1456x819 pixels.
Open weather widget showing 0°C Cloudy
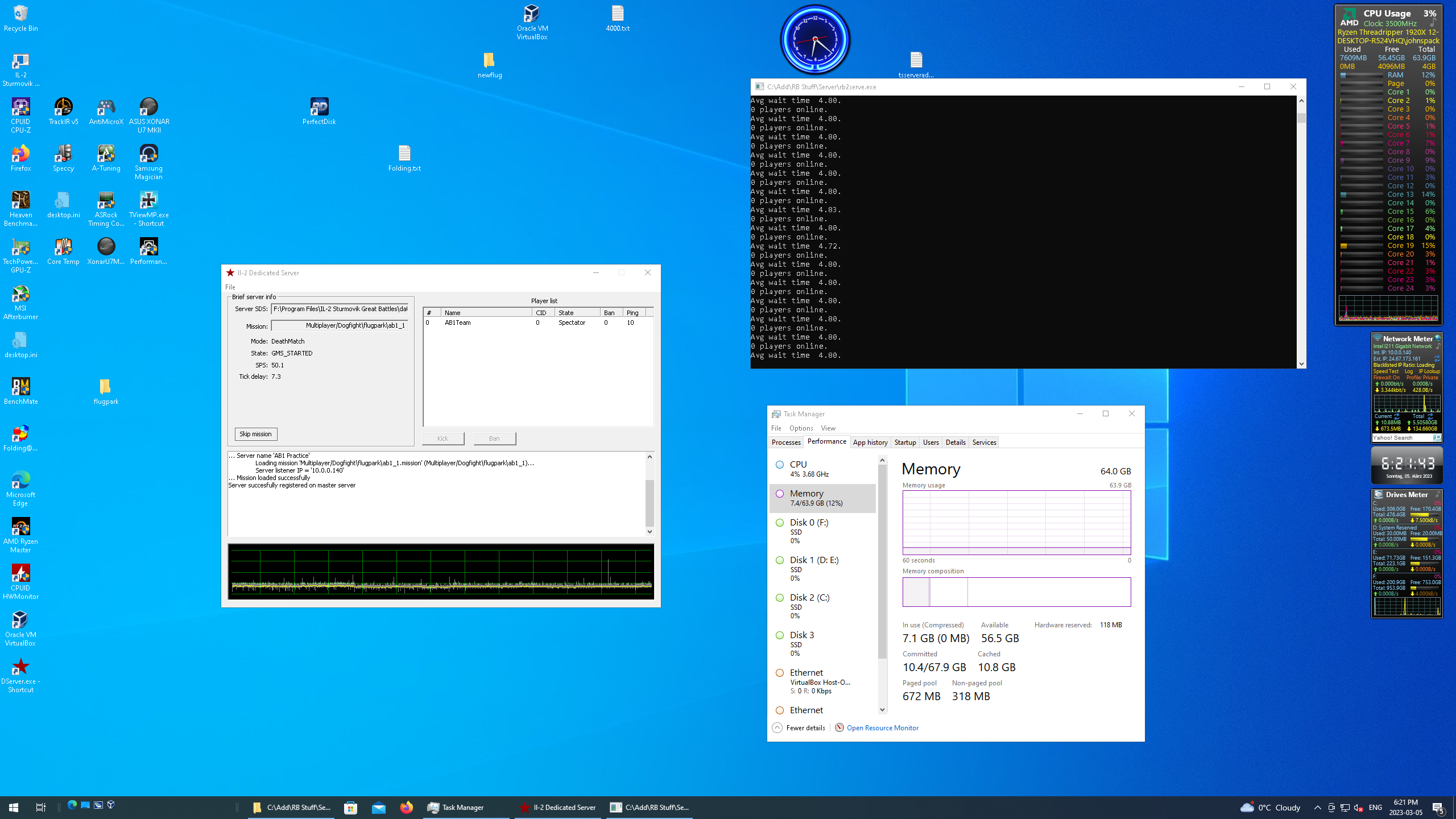coord(1270,807)
